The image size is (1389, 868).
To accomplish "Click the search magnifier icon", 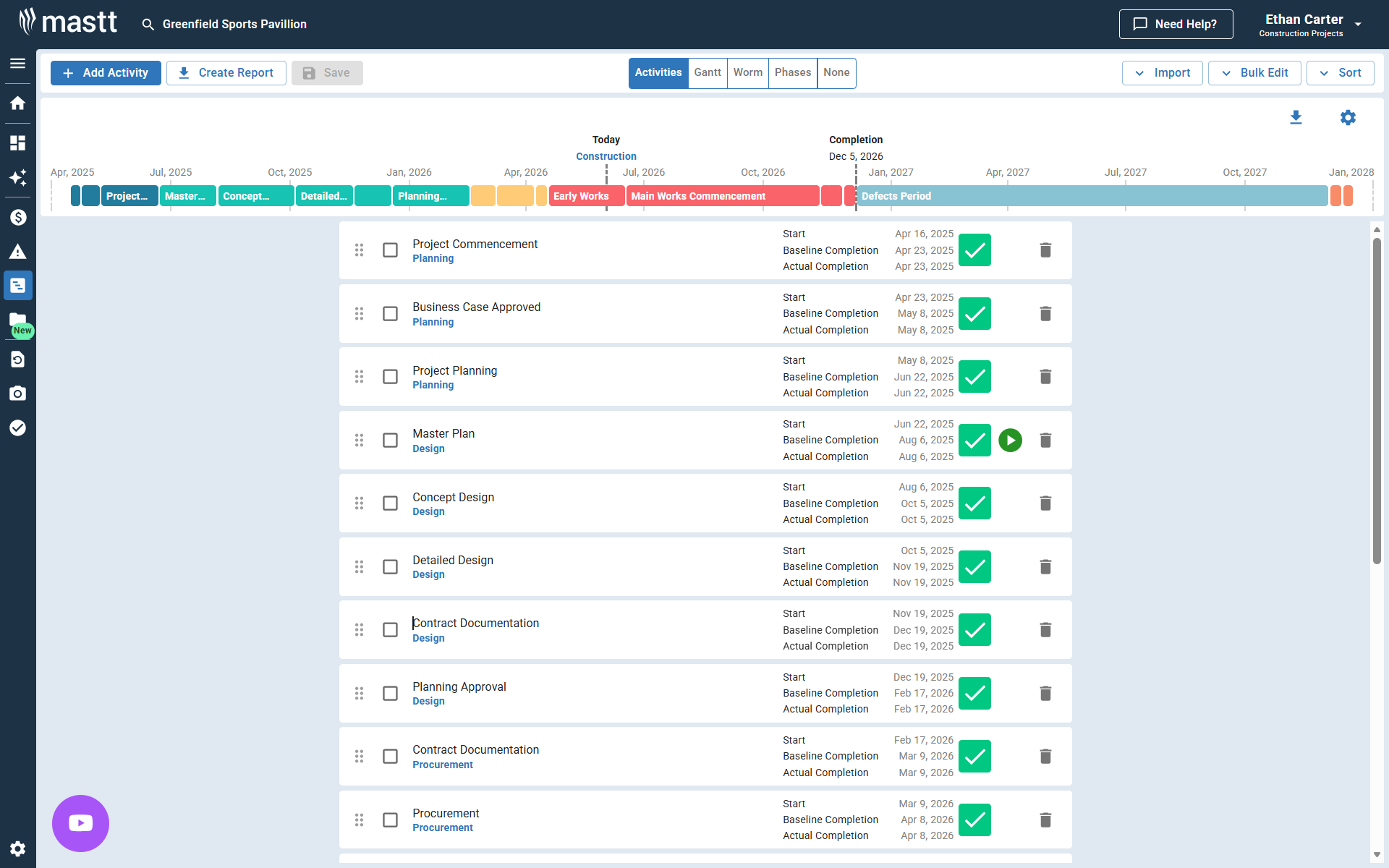I will (x=148, y=25).
